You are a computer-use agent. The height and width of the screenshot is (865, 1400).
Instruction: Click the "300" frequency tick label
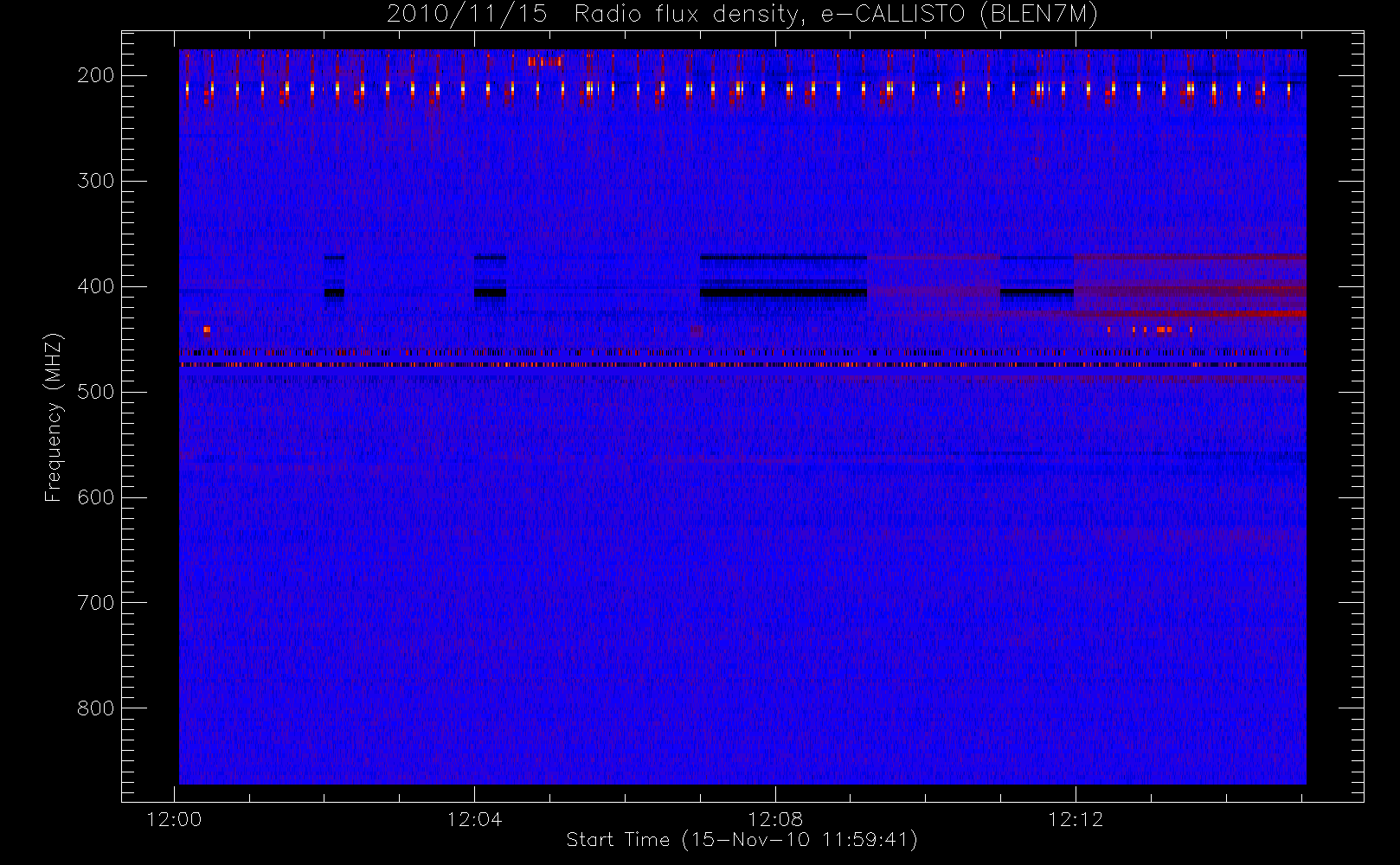(x=95, y=181)
